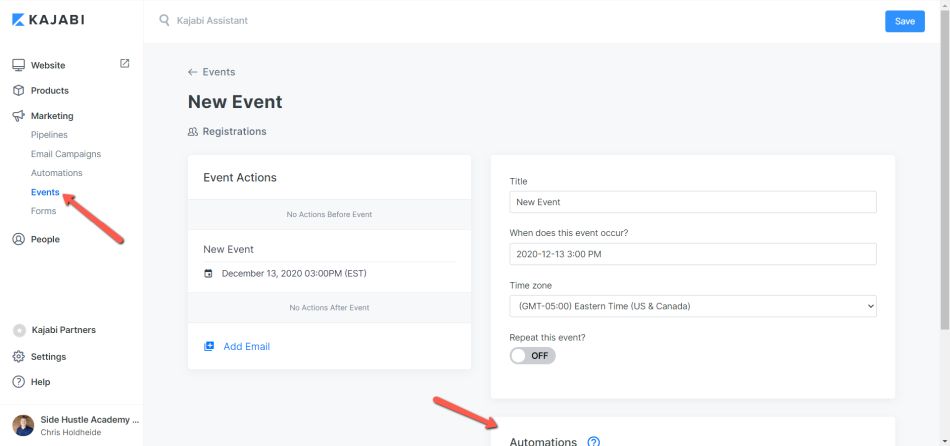Click the event date and time field

tap(693, 254)
